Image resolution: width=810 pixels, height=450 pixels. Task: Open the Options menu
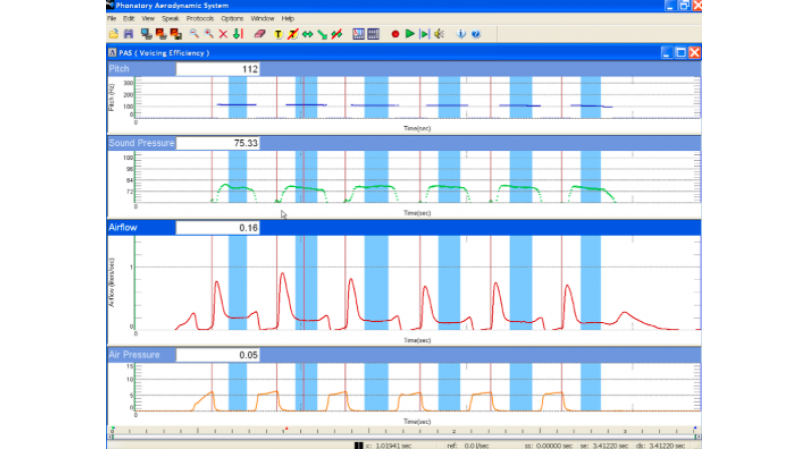click(232, 18)
